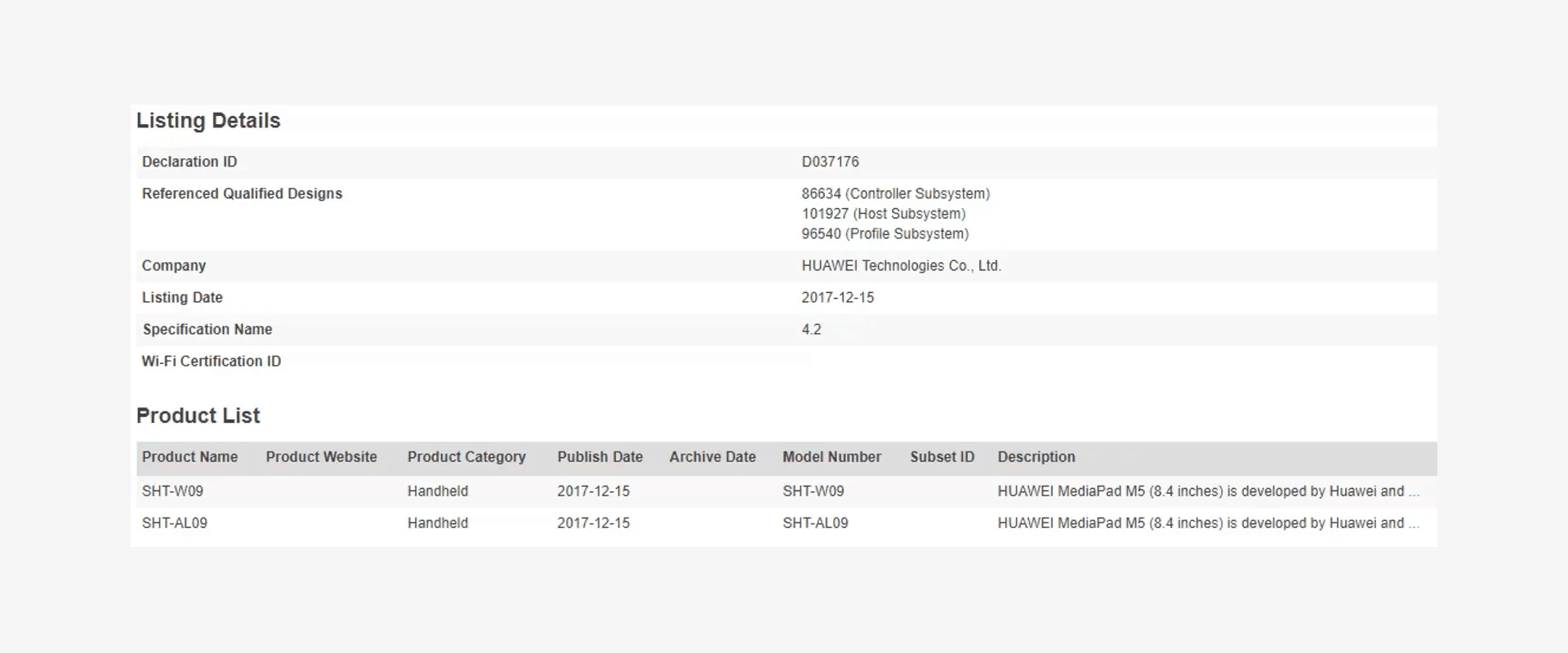Click the Model Number column header
The width and height of the screenshot is (1568, 653).
tap(831, 457)
